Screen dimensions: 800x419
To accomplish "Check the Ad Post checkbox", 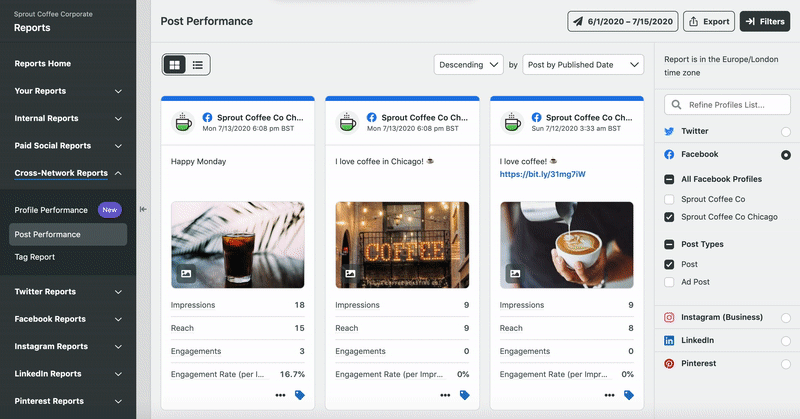I will point(669,282).
